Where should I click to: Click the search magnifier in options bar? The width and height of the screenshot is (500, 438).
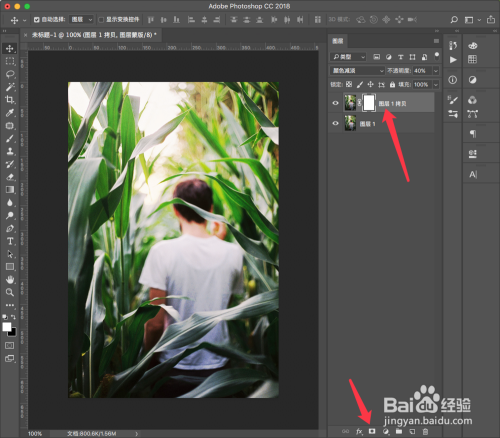point(454,20)
